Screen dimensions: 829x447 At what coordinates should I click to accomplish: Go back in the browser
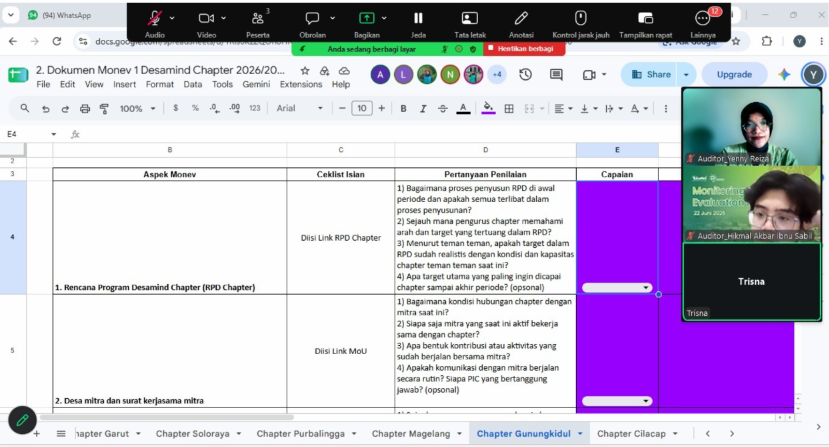coord(13,41)
